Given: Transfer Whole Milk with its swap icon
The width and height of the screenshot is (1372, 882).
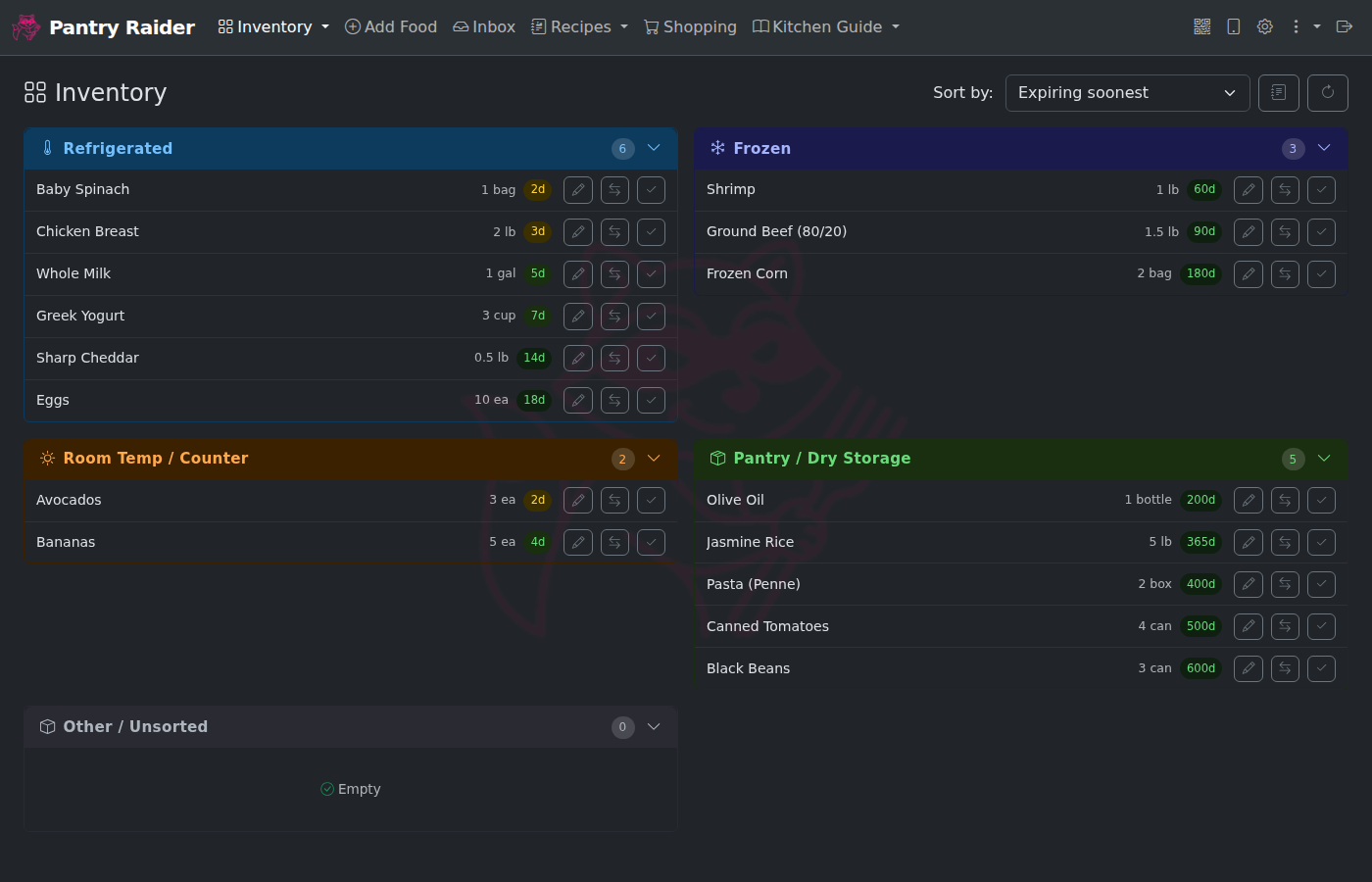Looking at the screenshot, I should (x=614, y=274).
